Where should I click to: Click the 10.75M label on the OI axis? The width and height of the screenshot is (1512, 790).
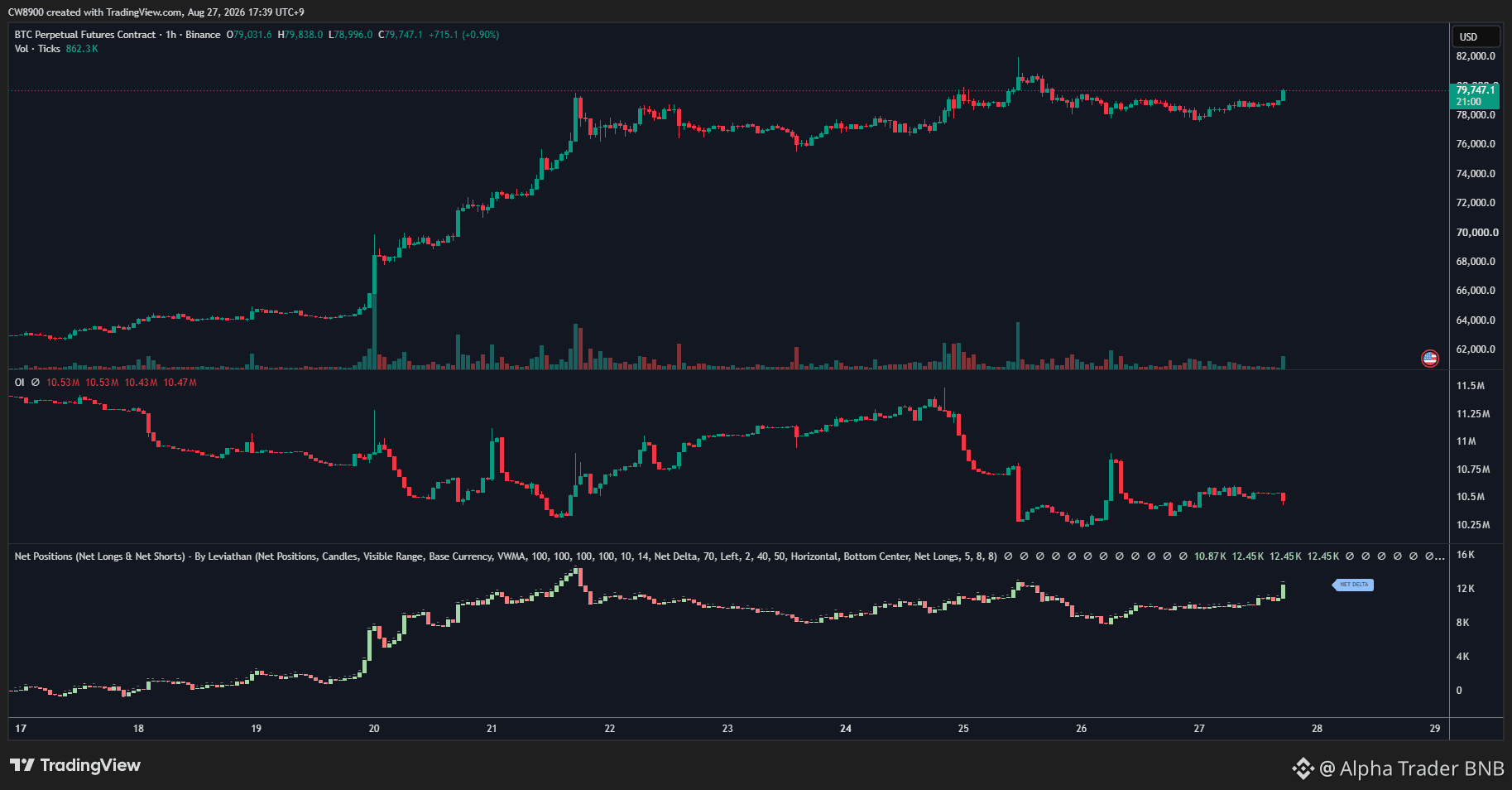pyautogui.click(x=1473, y=470)
